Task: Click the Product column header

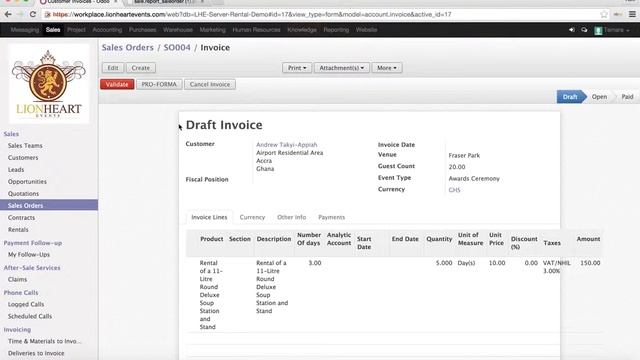Action: click(x=211, y=239)
